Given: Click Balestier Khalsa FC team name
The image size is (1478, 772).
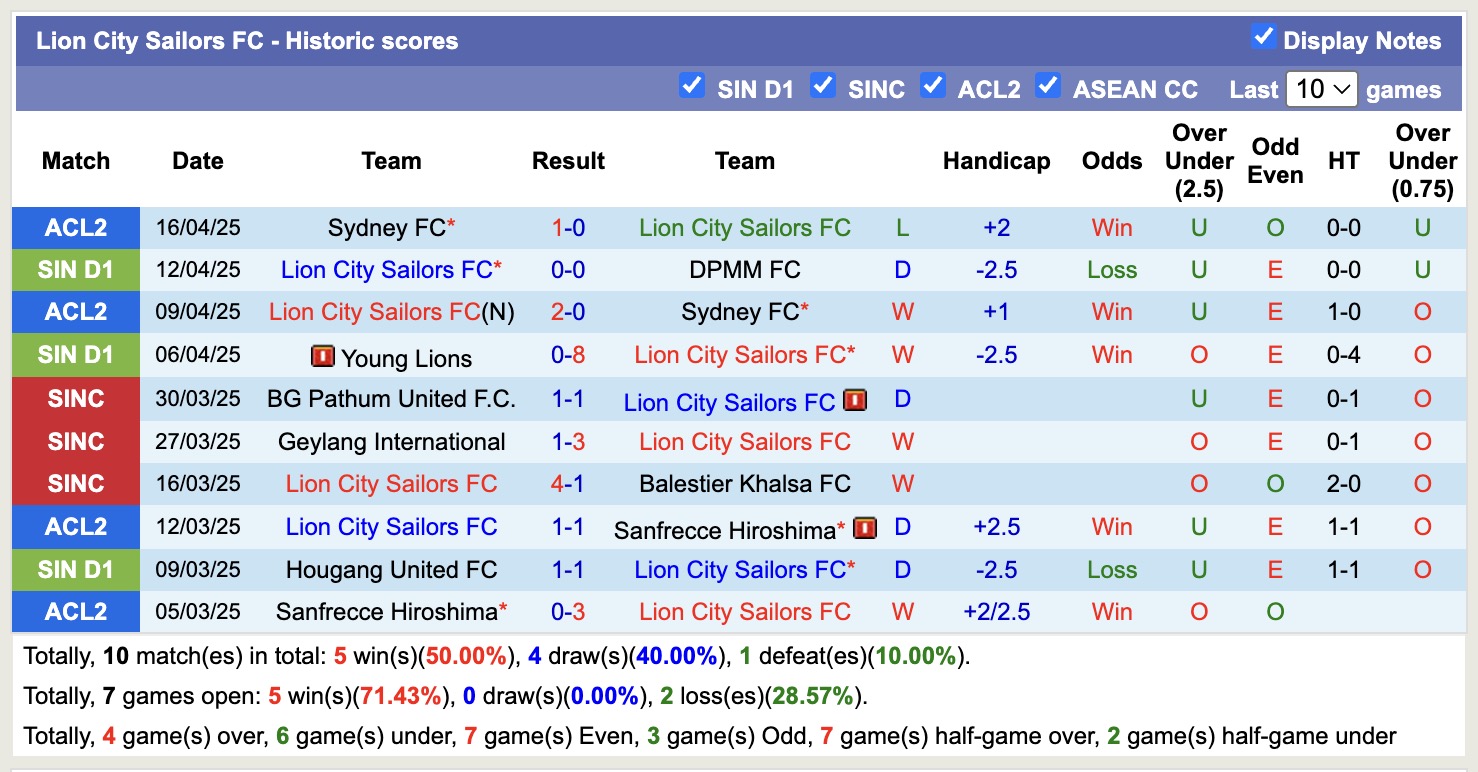Looking at the screenshot, I should click(x=744, y=484).
